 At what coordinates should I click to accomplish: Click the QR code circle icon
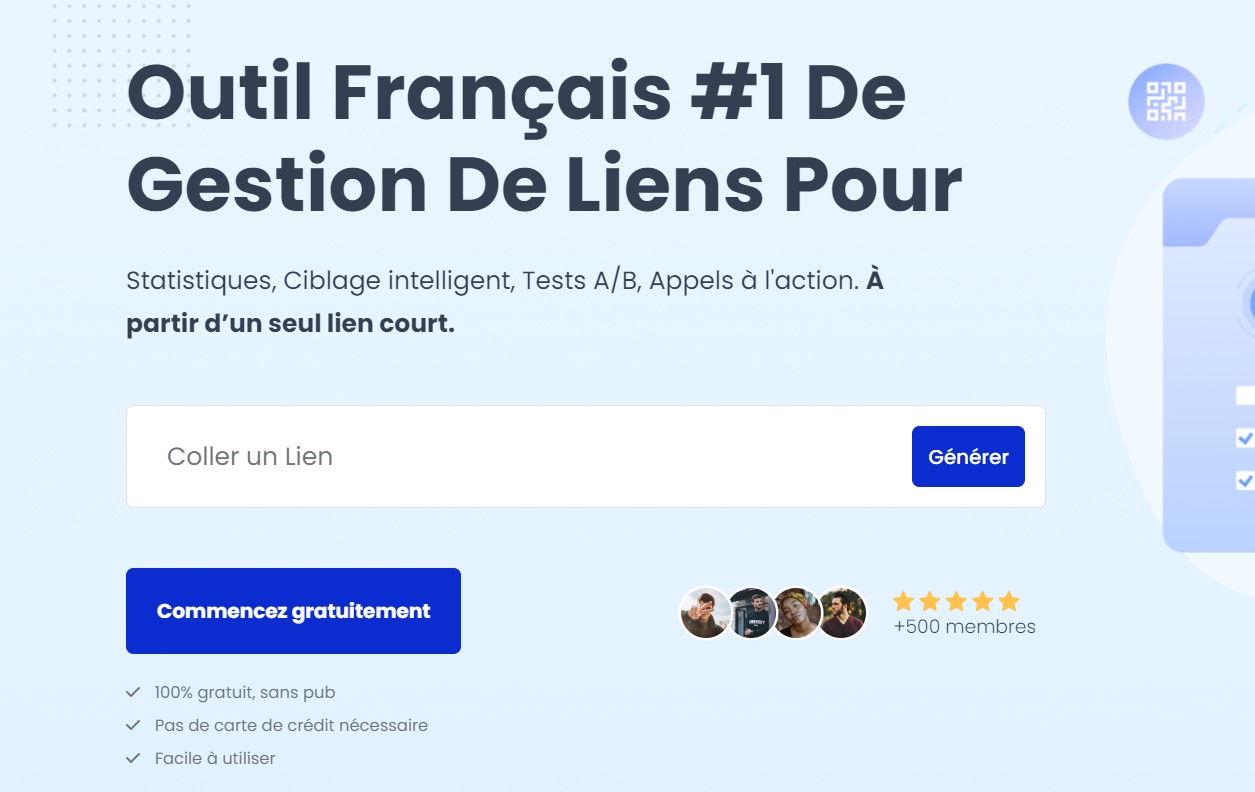(x=1166, y=101)
